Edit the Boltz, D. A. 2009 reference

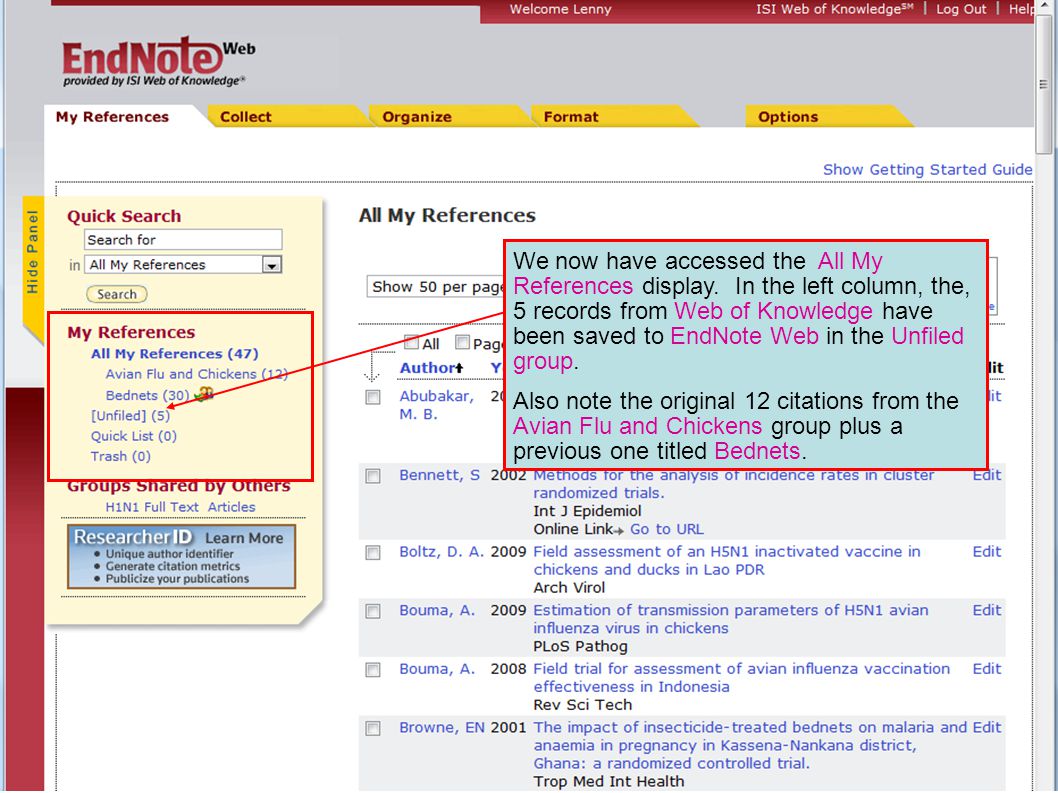[986, 551]
